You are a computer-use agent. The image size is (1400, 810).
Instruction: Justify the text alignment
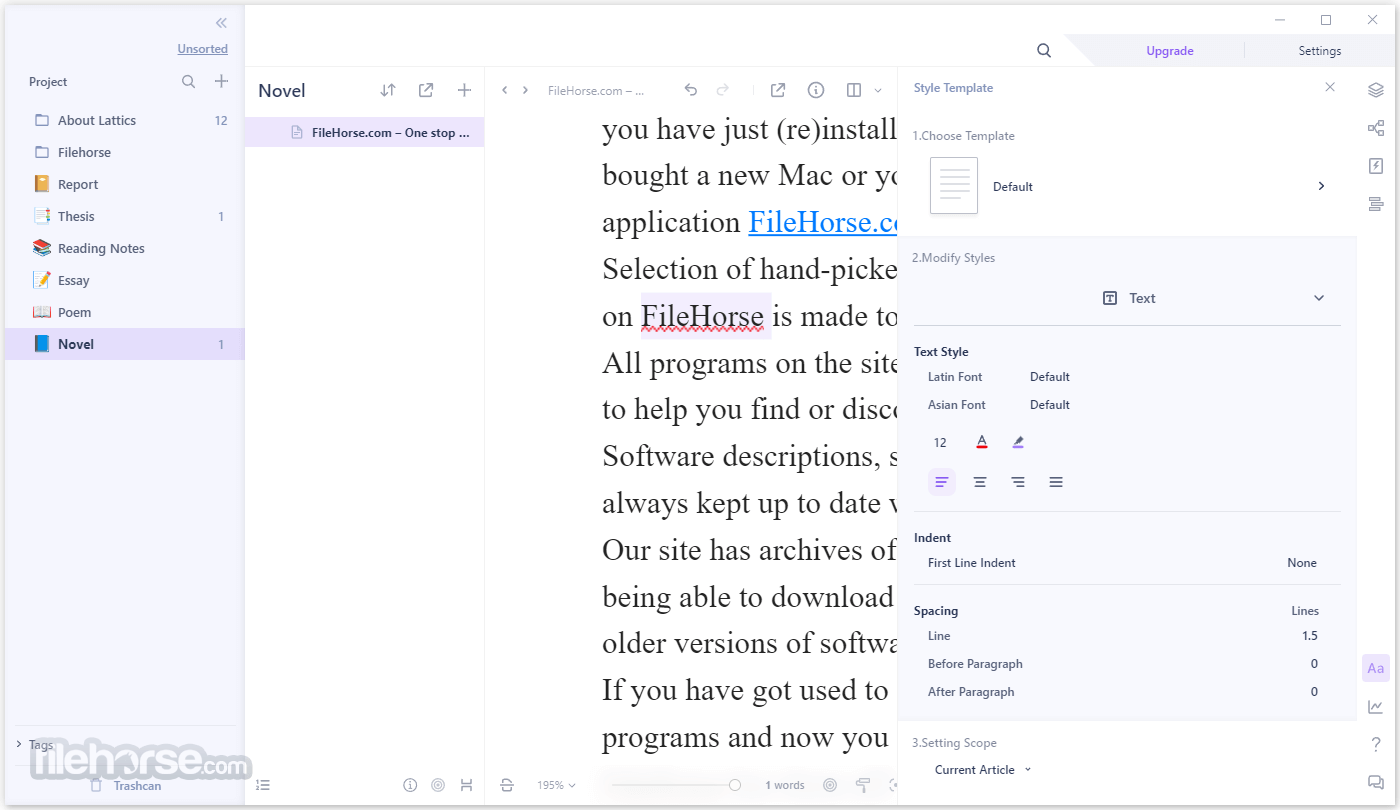[1056, 482]
